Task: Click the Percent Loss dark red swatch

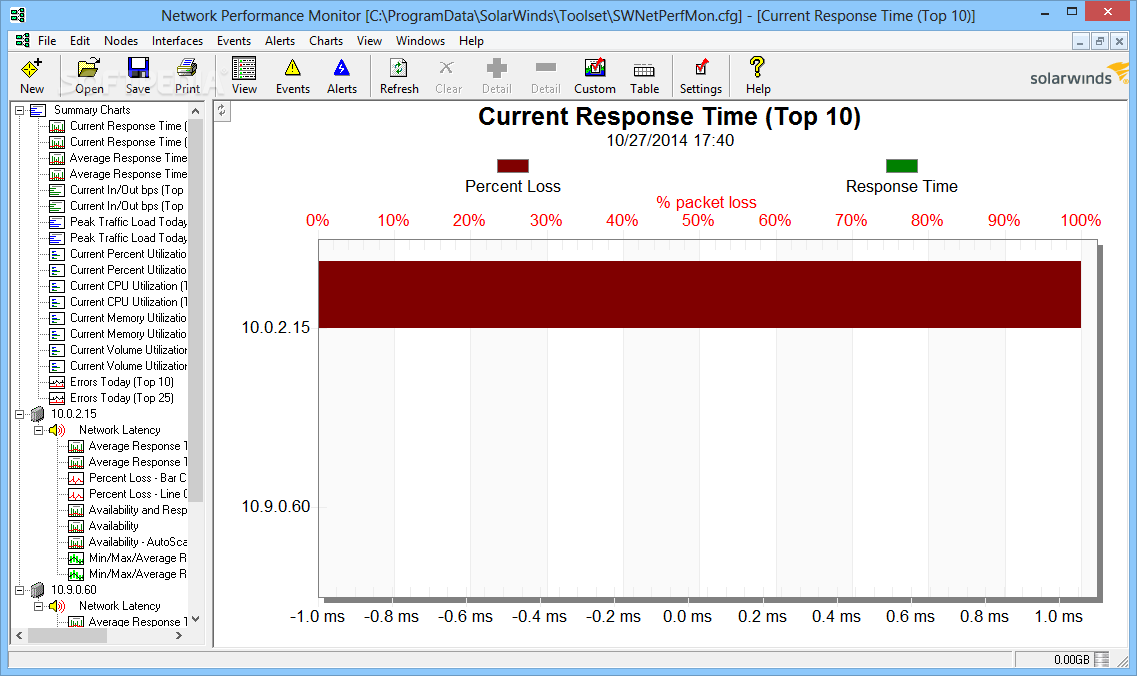Action: coord(513,166)
